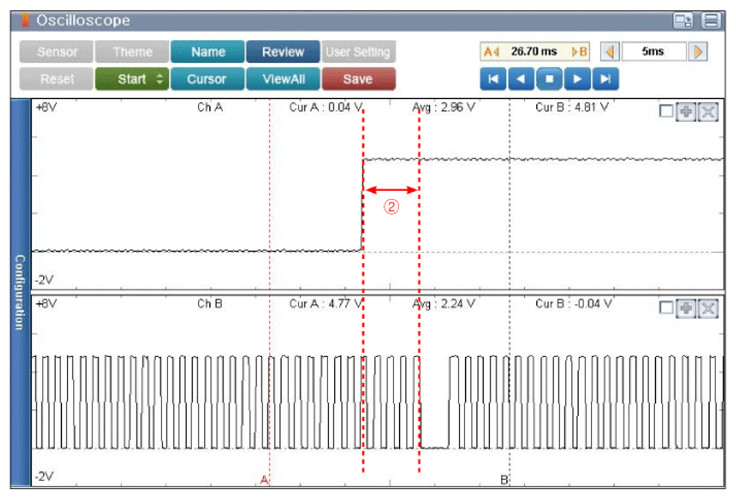The height and width of the screenshot is (499, 736).
Task: Select cursor A marker at bottom
Action: click(264, 480)
